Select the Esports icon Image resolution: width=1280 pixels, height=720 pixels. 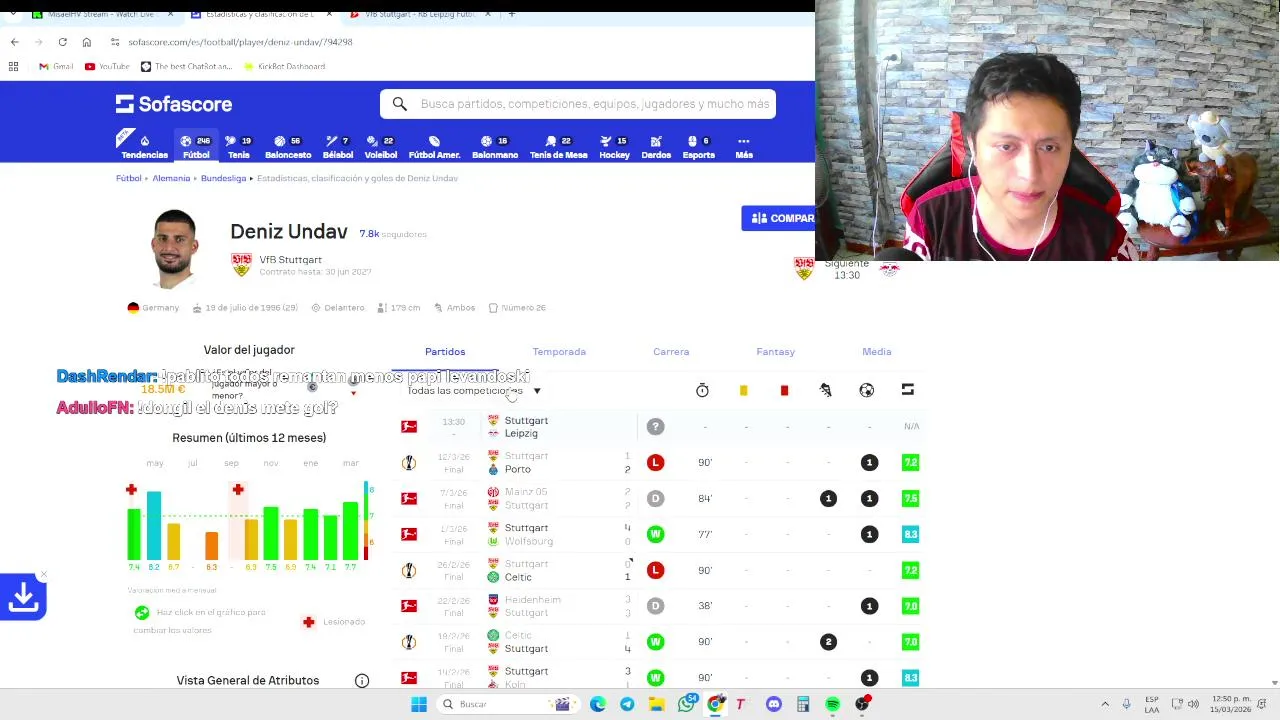(698, 146)
